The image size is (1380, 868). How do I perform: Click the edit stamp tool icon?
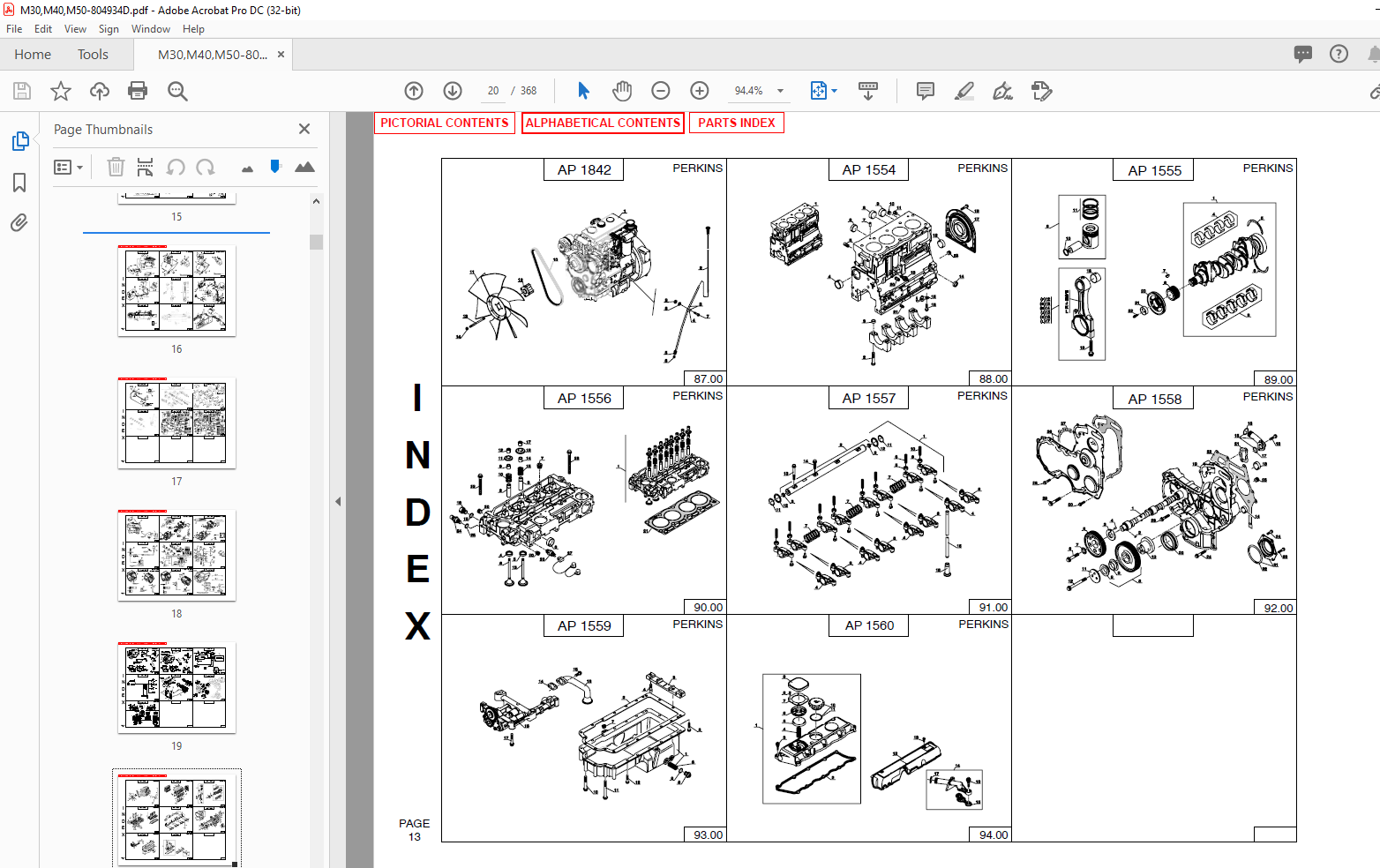click(x=1042, y=91)
